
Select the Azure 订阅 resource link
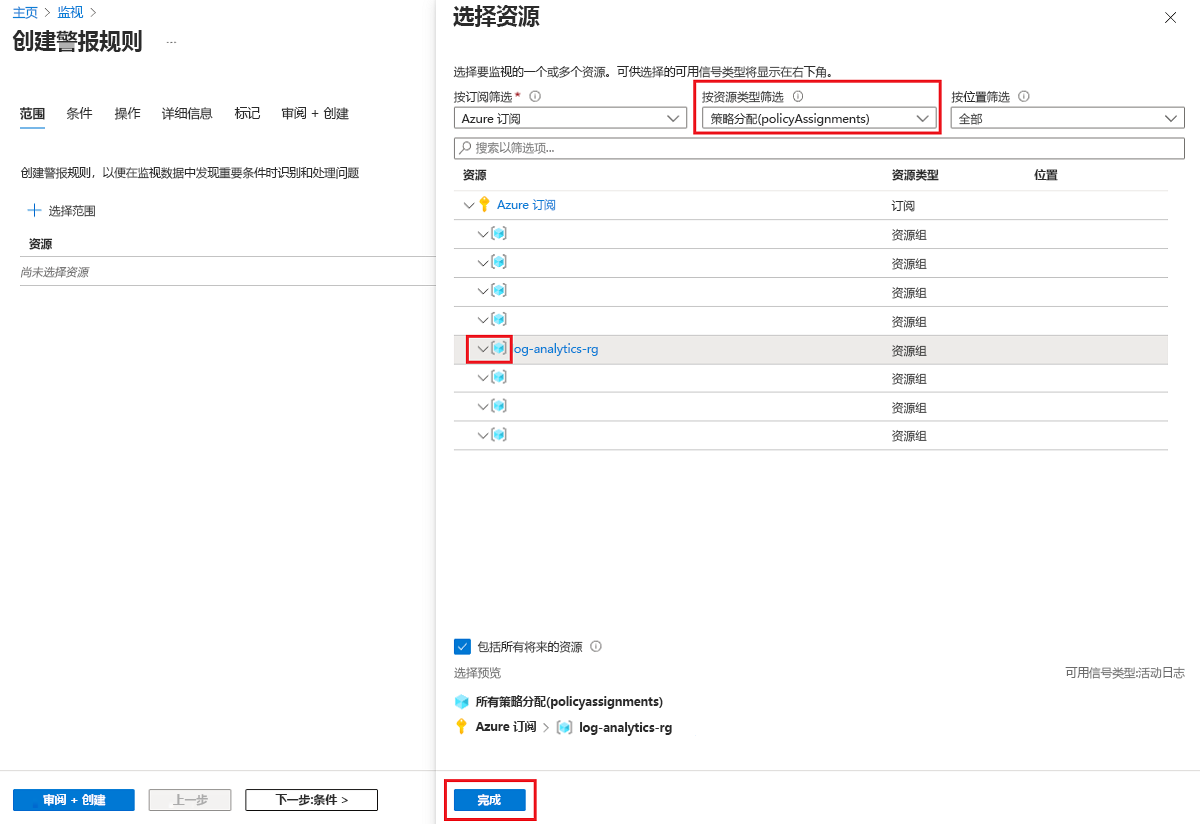click(526, 205)
